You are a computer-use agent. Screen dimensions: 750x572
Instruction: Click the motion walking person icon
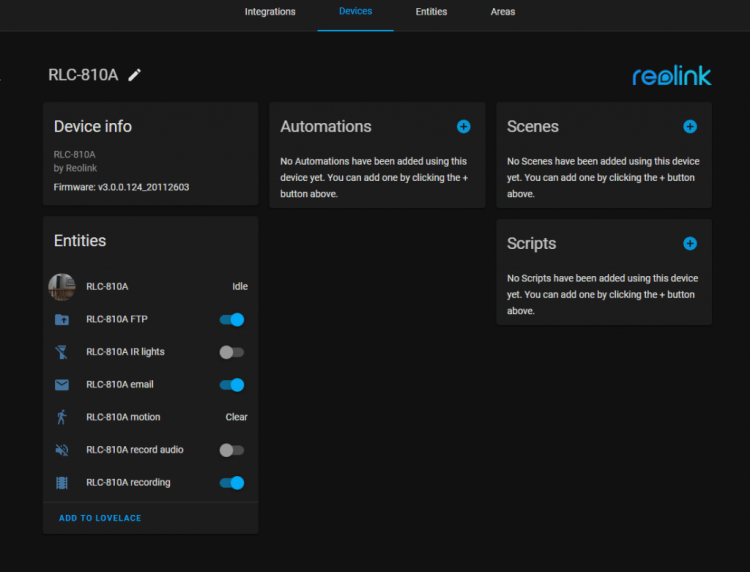coord(62,417)
